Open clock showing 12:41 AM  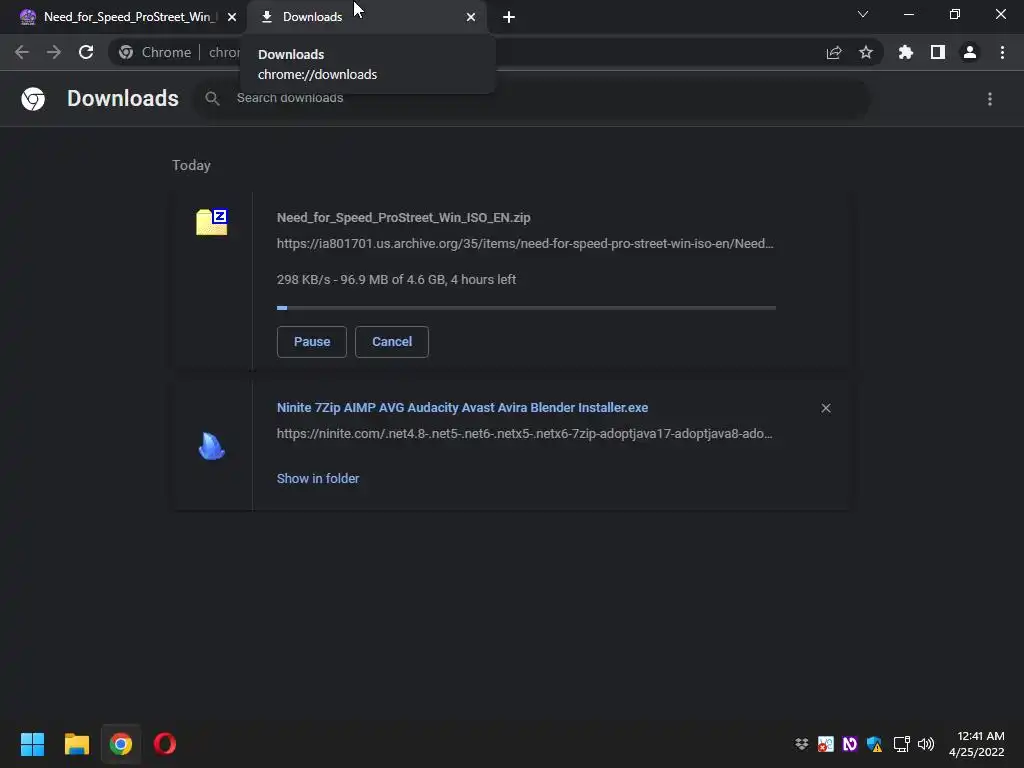click(x=976, y=744)
